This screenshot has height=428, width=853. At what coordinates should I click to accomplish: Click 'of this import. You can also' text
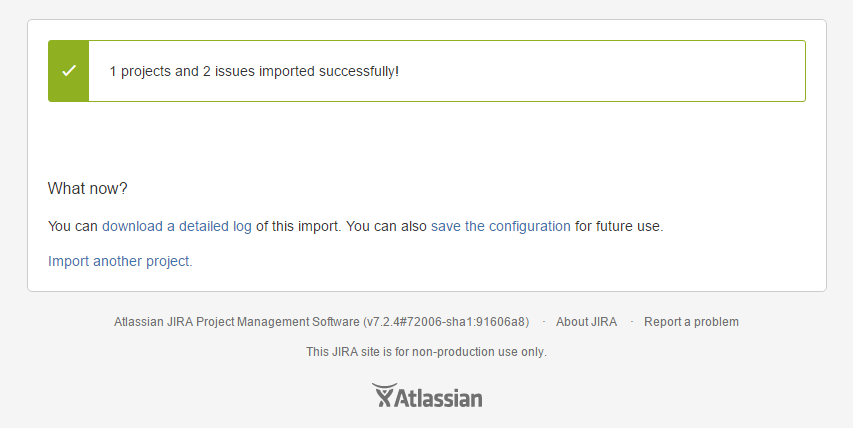pyautogui.click(x=341, y=226)
